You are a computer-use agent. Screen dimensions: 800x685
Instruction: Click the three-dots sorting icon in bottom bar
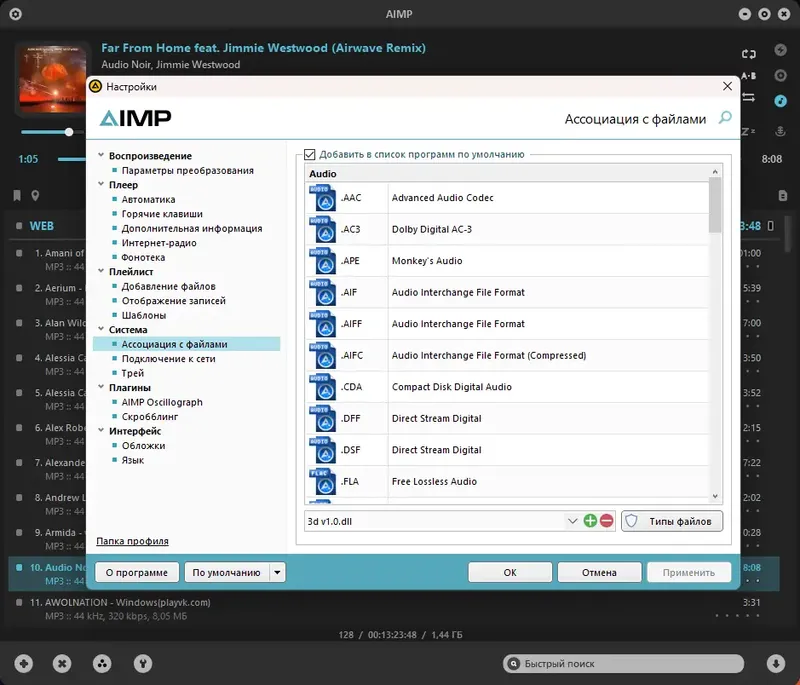pos(102,664)
